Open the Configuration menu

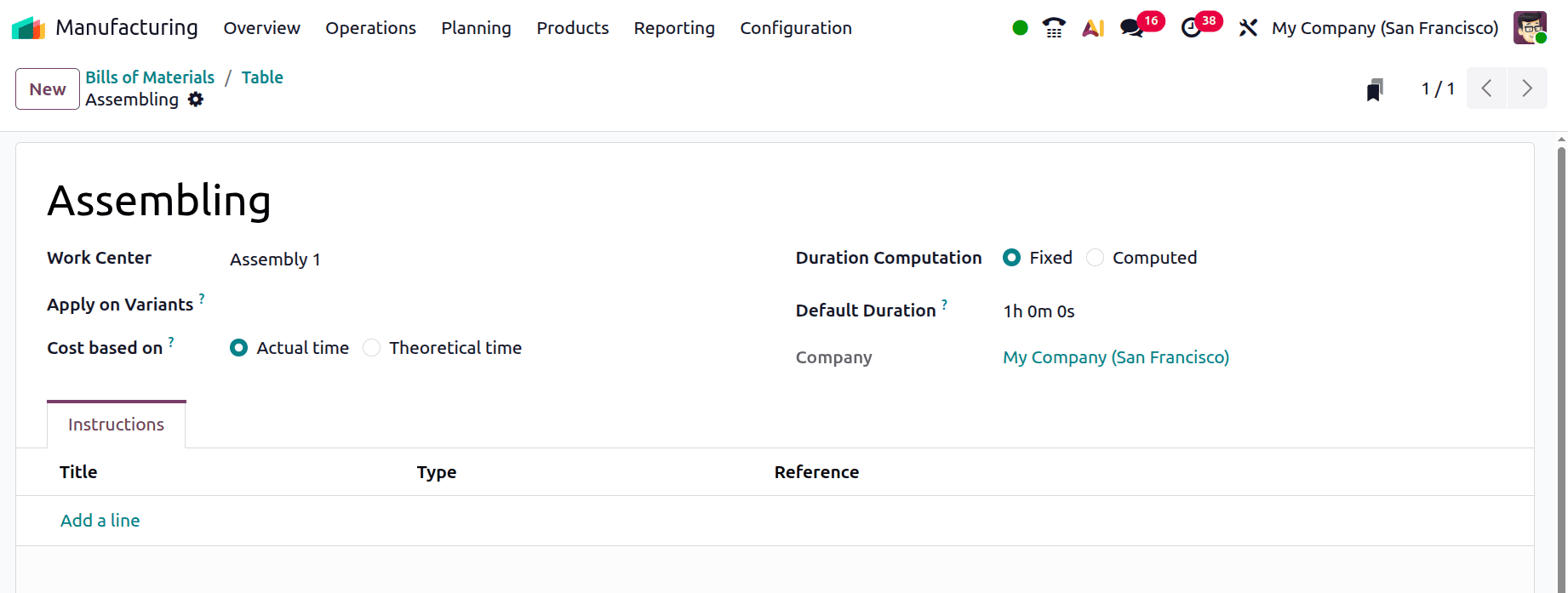pos(795,28)
